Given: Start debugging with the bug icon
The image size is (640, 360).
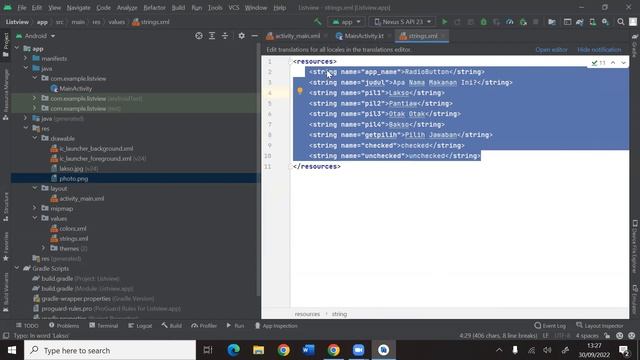Looking at the screenshot, I should [x=484, y=22].
